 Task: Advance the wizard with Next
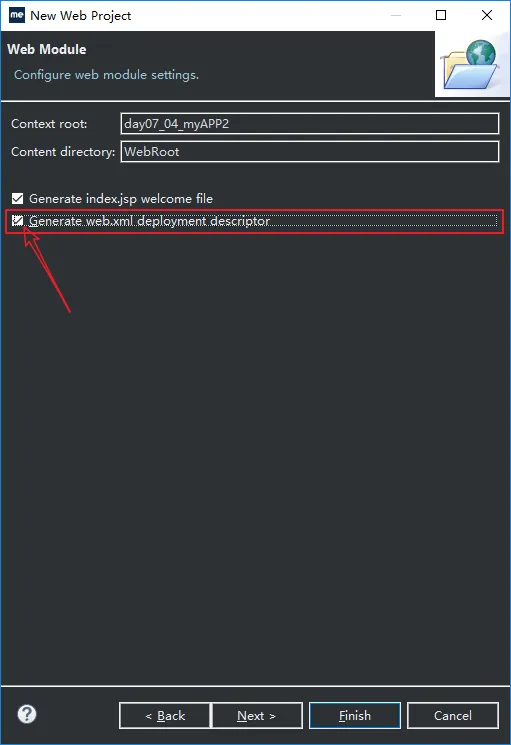(257, 715)
